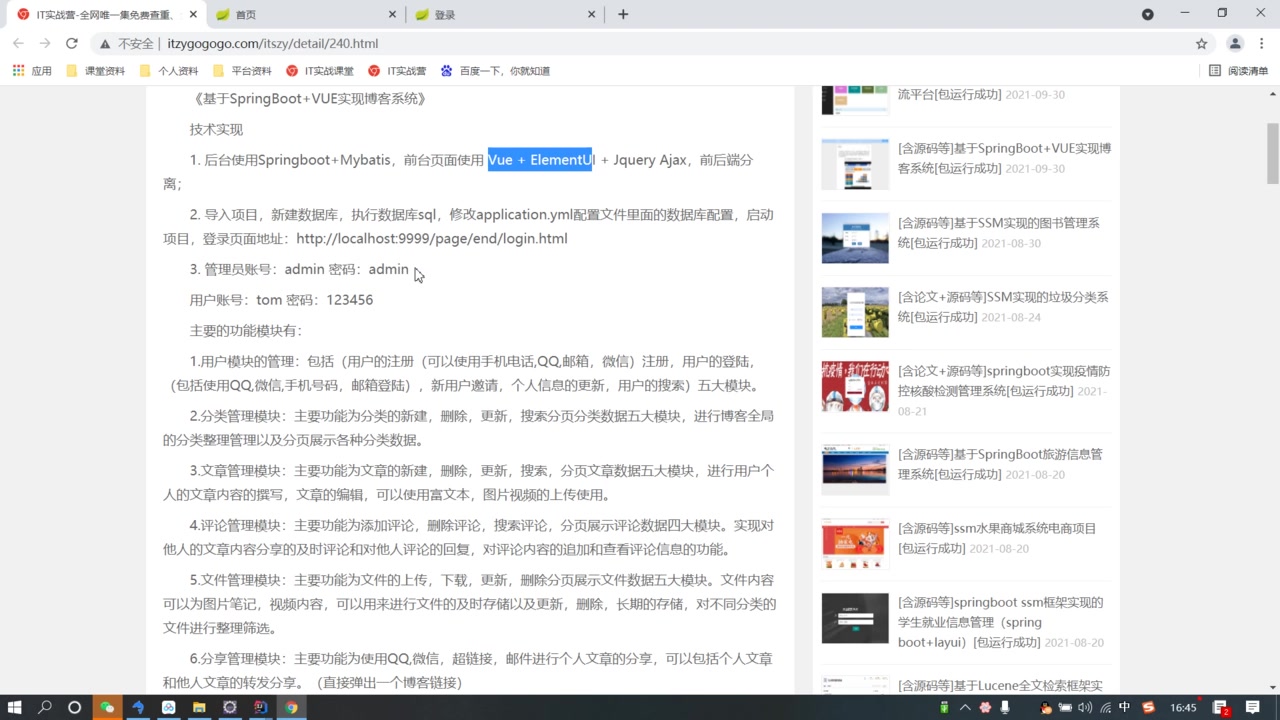The height and width of the screenshot is (720, 1280).
Task: Click the 疫情防控 article thumbnail
Action: 855,386
